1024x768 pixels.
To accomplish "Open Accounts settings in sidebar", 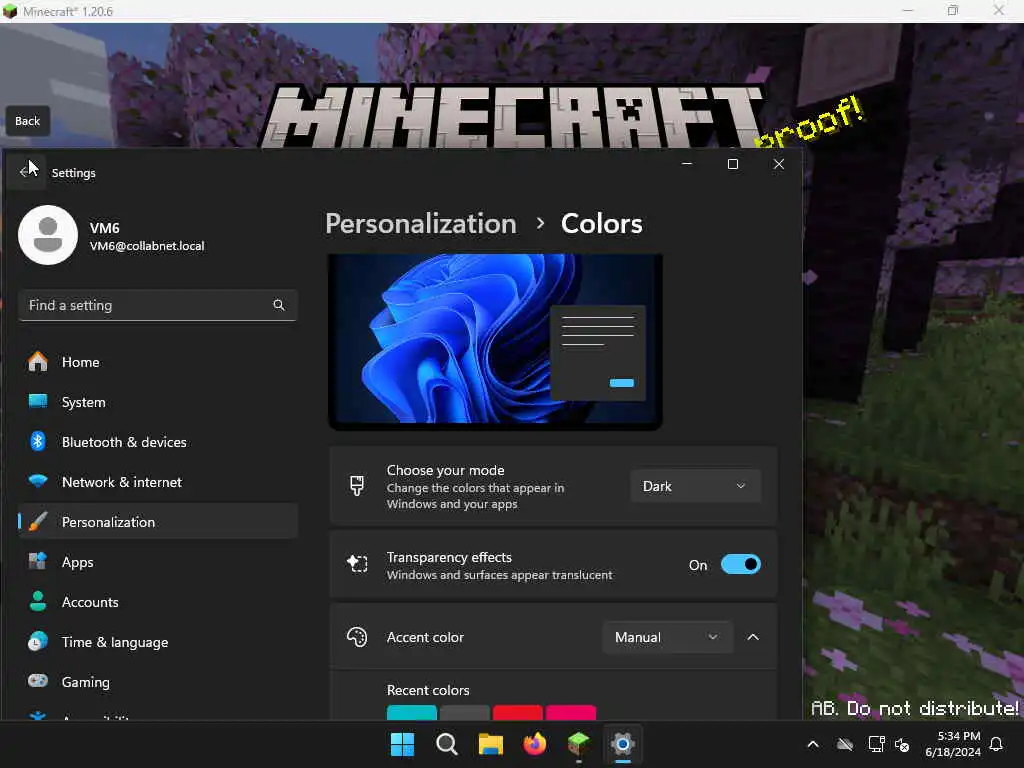I will 158,602.
